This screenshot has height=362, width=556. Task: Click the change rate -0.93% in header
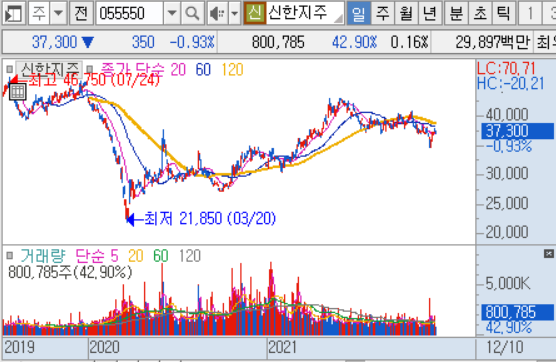pyautogui.click(x=192, y=42)
